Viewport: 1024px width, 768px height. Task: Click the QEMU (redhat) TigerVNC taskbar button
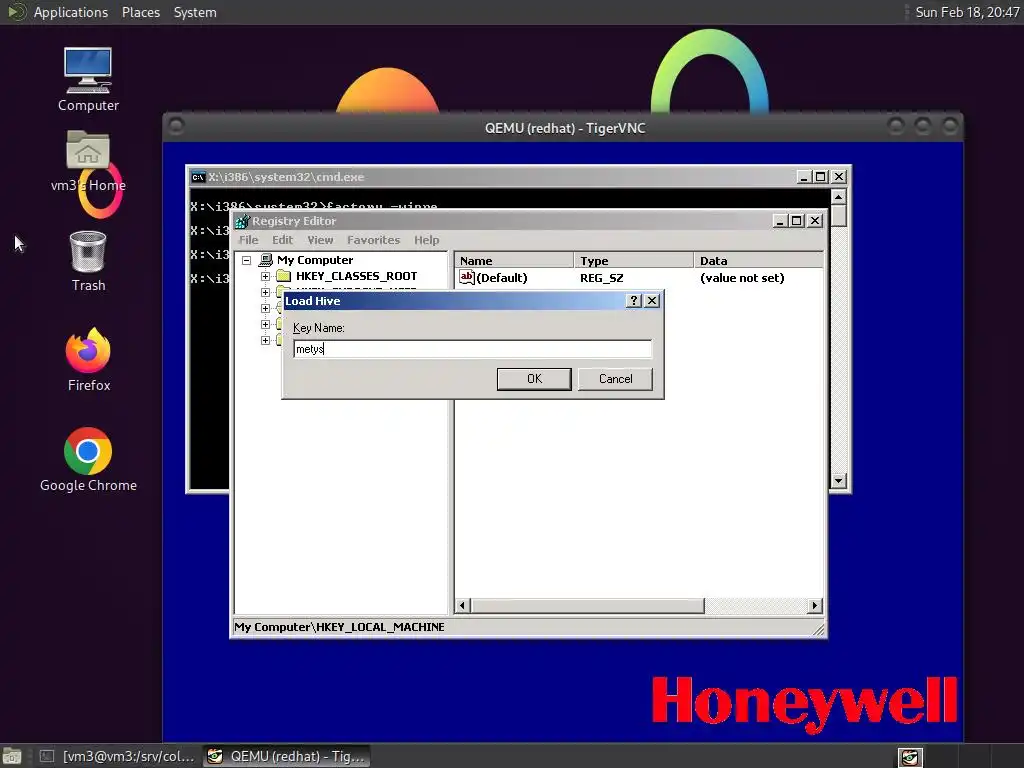(287, 756)
